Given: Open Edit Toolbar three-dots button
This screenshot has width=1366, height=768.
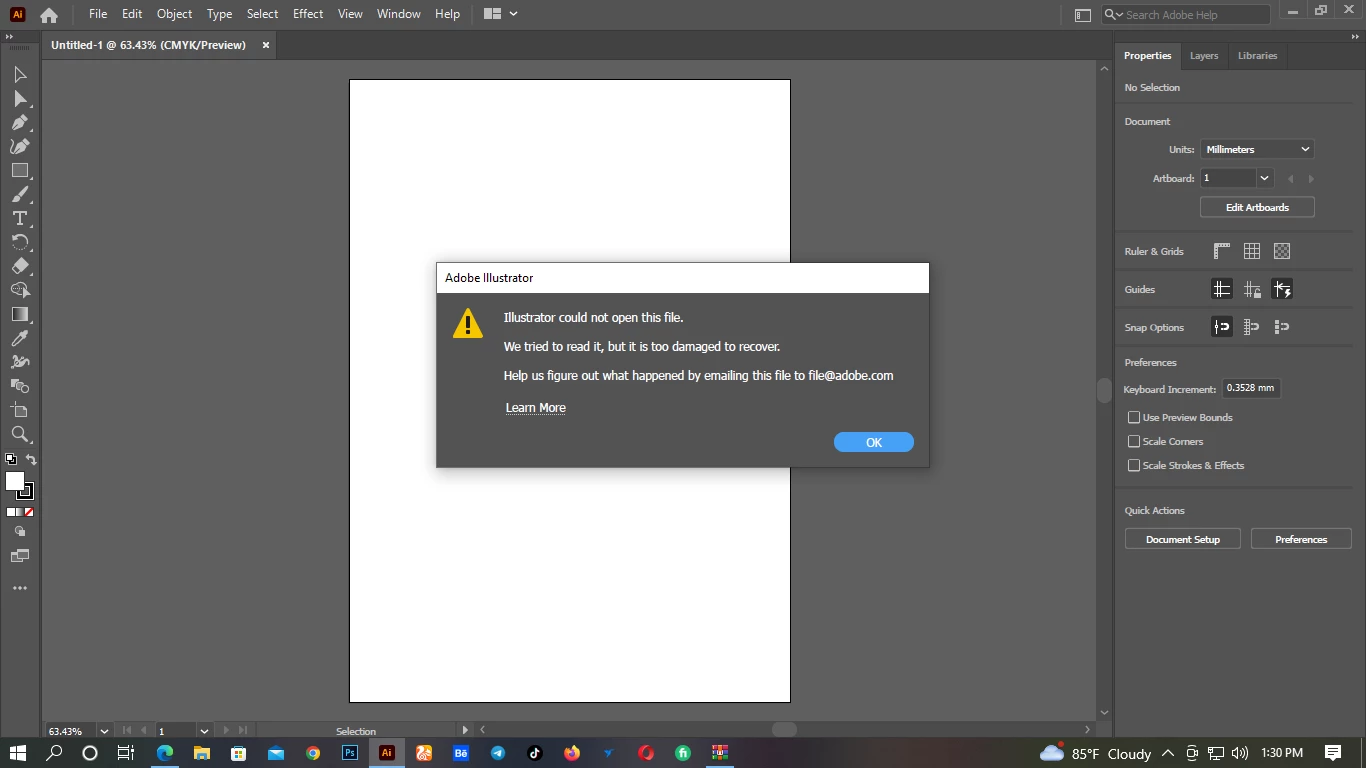Looking at the screenshot, I should [x=20, y=589].
